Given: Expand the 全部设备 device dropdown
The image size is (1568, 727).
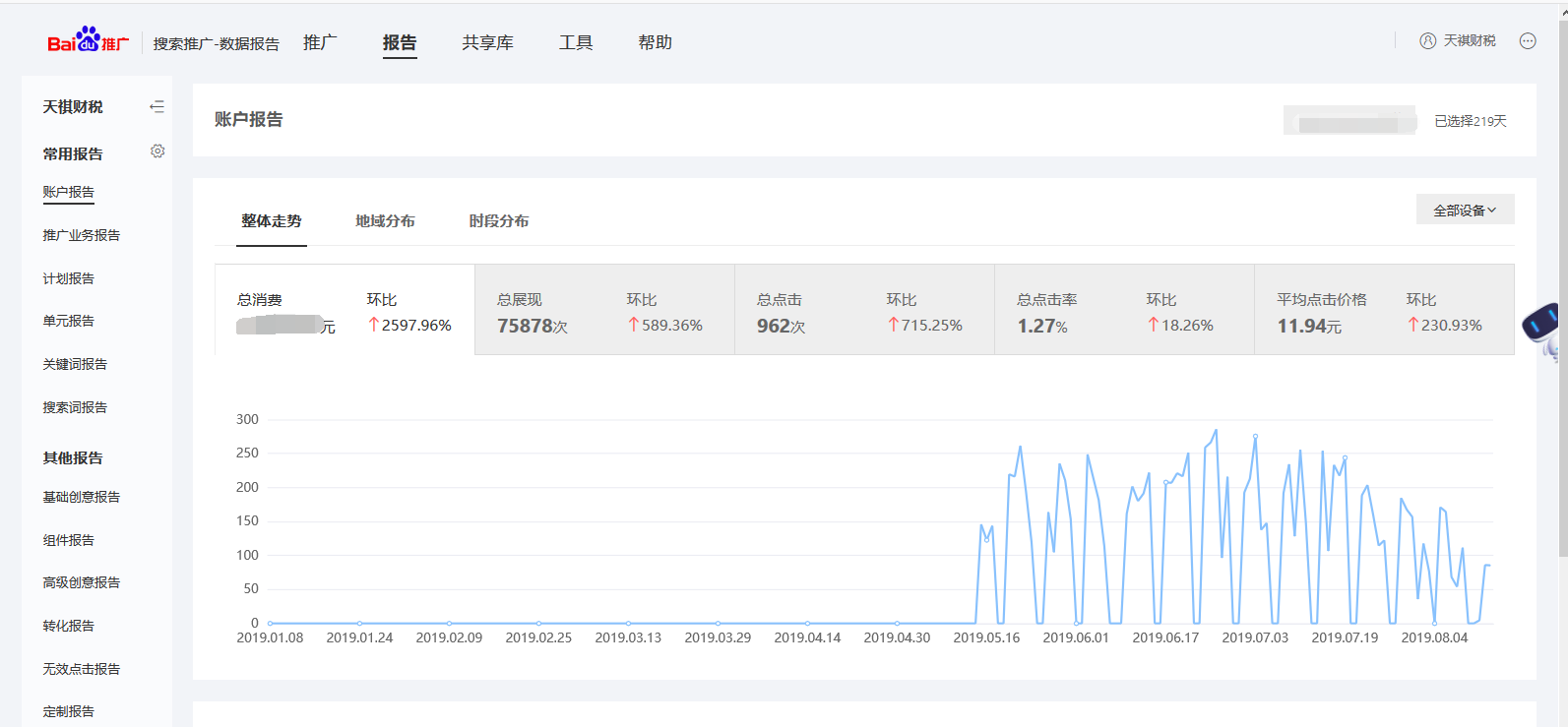Looking at the screenshot, I should (1465, 210).
